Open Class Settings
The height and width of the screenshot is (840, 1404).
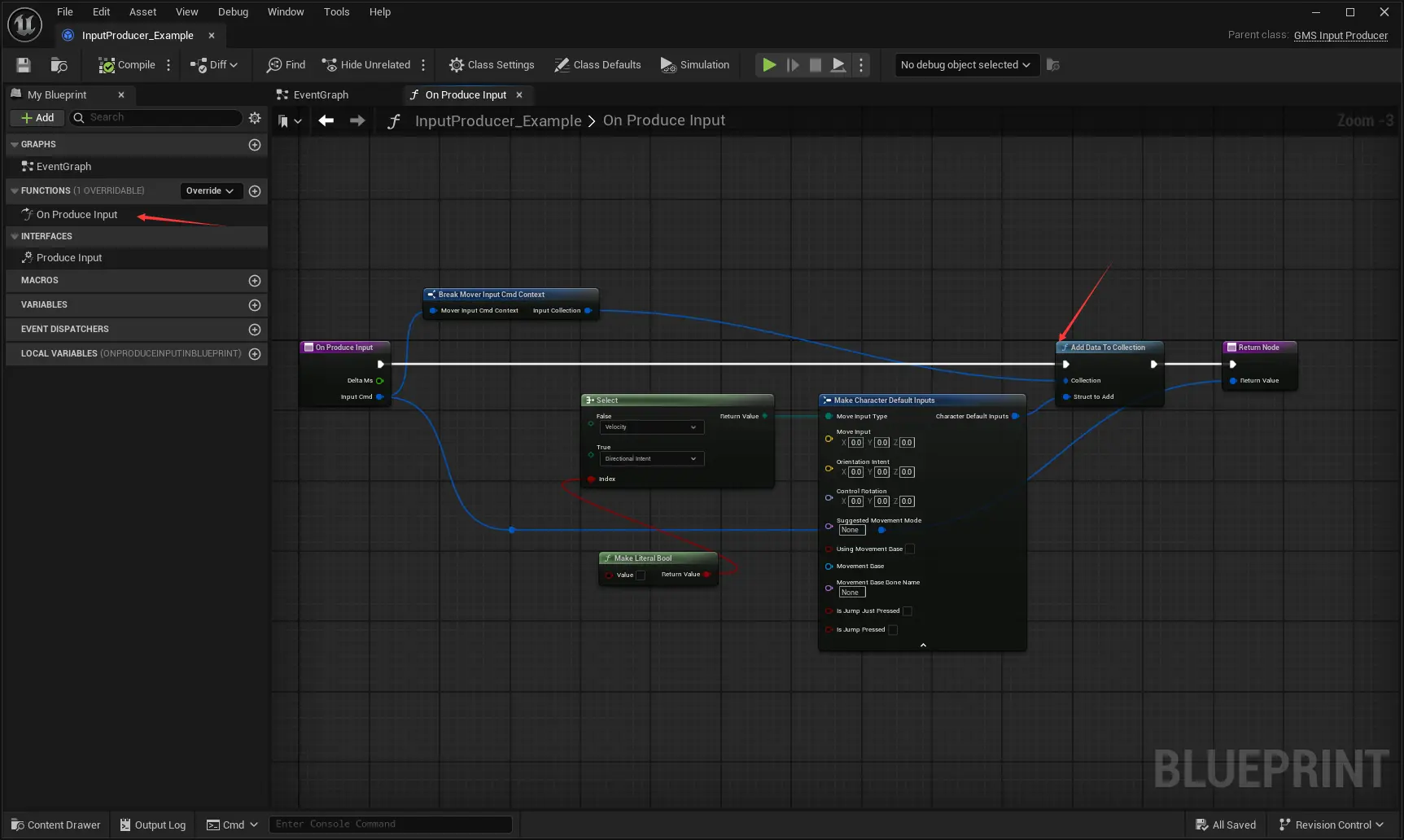click(492, 65)
